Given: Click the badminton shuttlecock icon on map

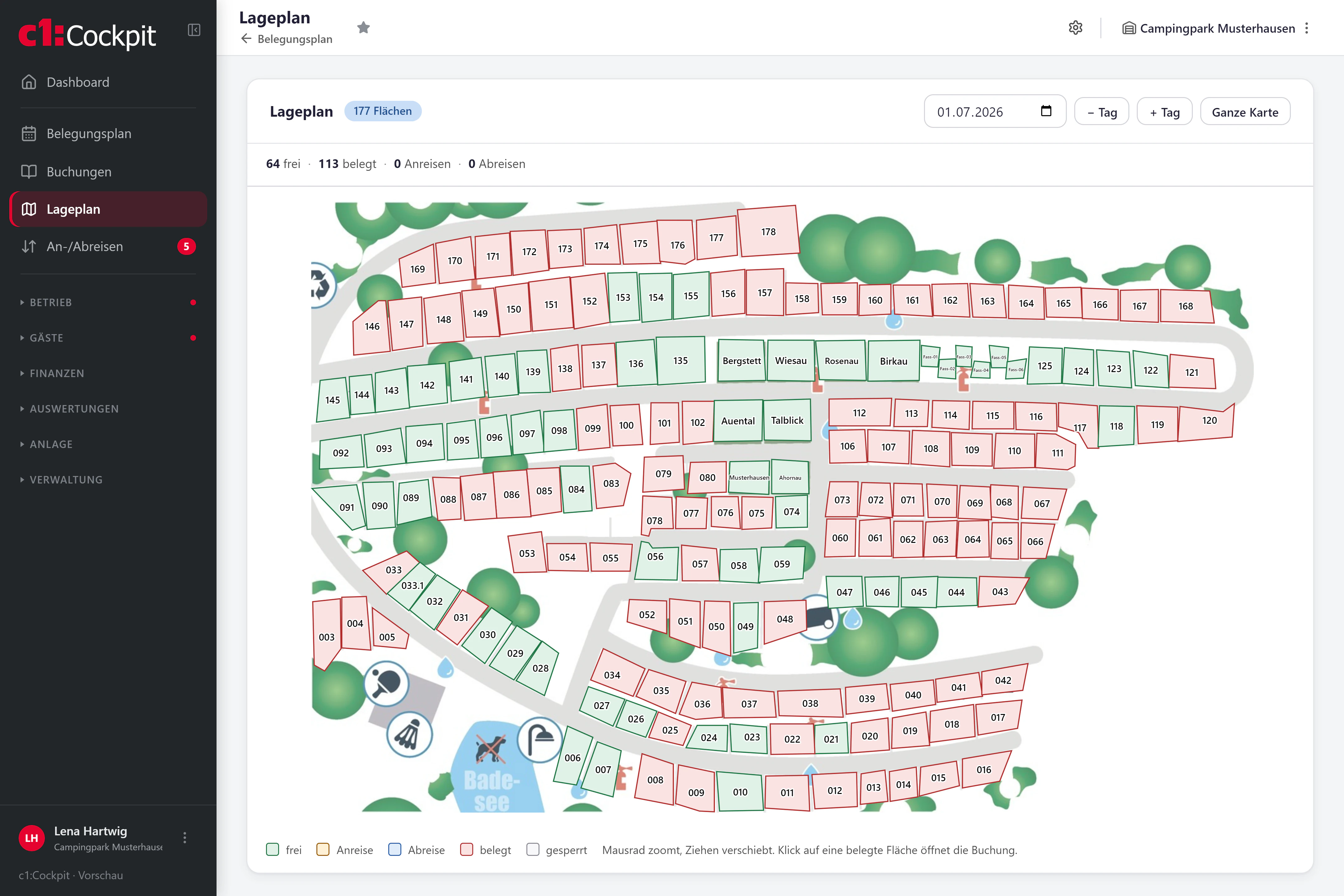Looking at the screenshot, I should 409,734.
